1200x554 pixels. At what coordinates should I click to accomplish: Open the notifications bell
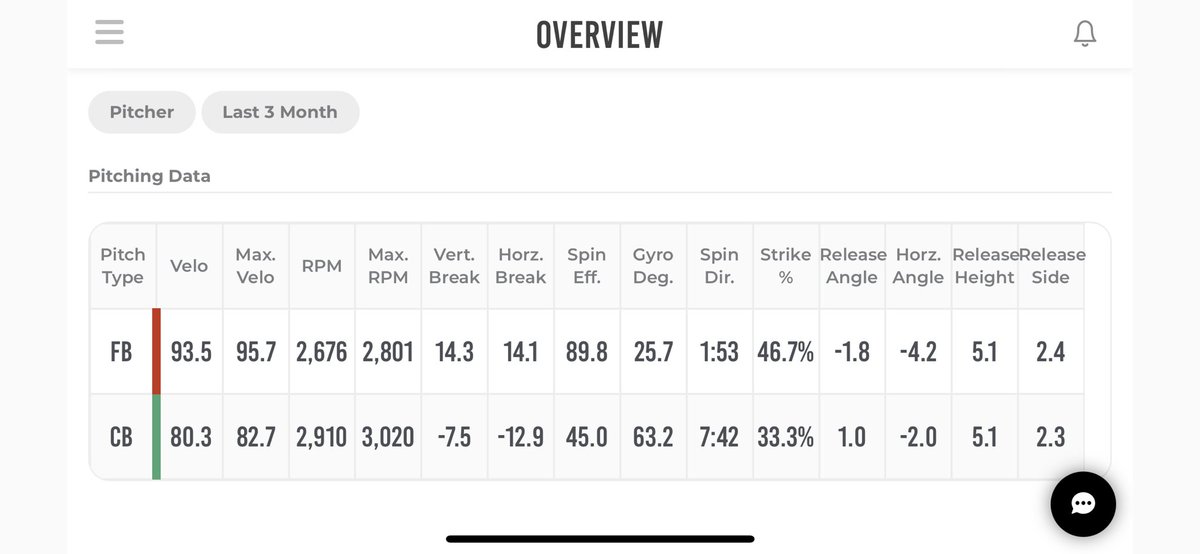[x=1085, y=34]
